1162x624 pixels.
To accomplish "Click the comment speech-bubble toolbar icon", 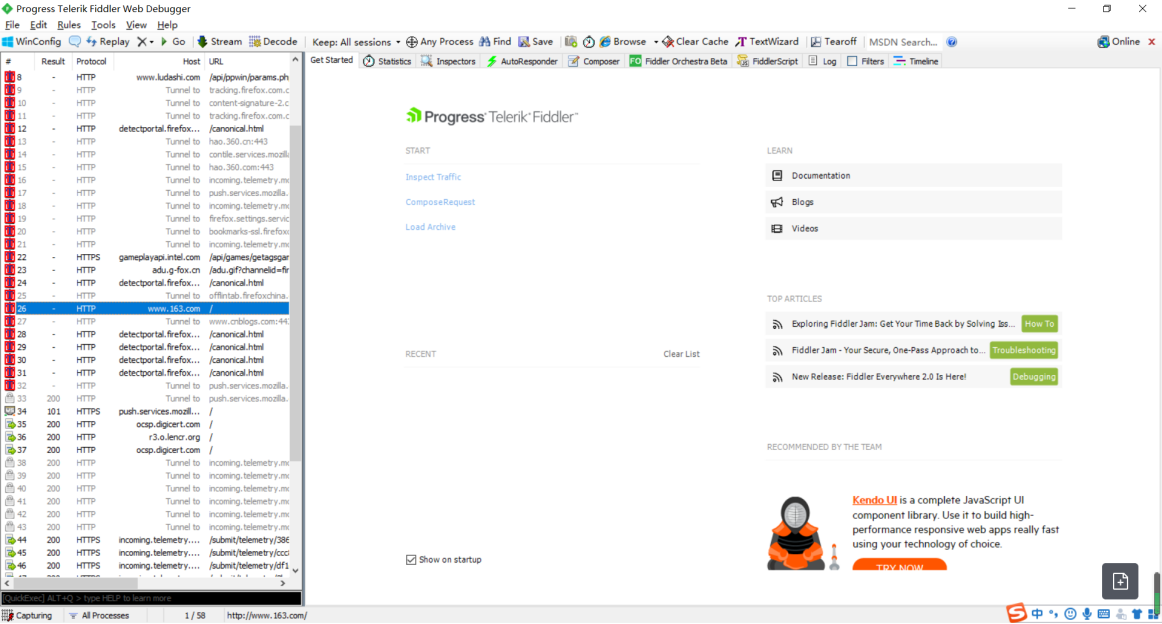I will [75, 42].
